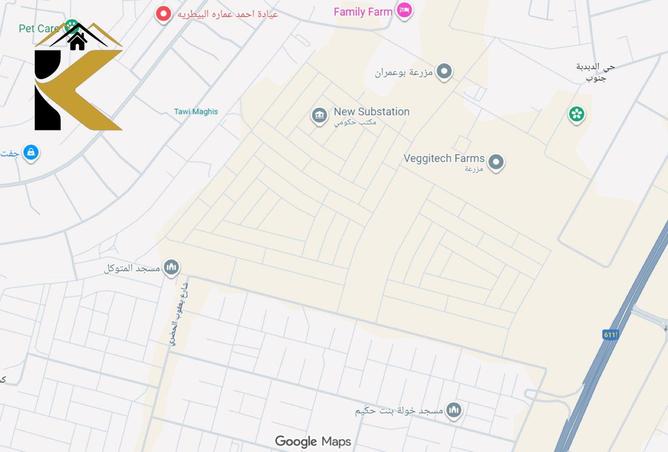Click the gold K house logo
668x452 pixels.
tap(78, 76)
